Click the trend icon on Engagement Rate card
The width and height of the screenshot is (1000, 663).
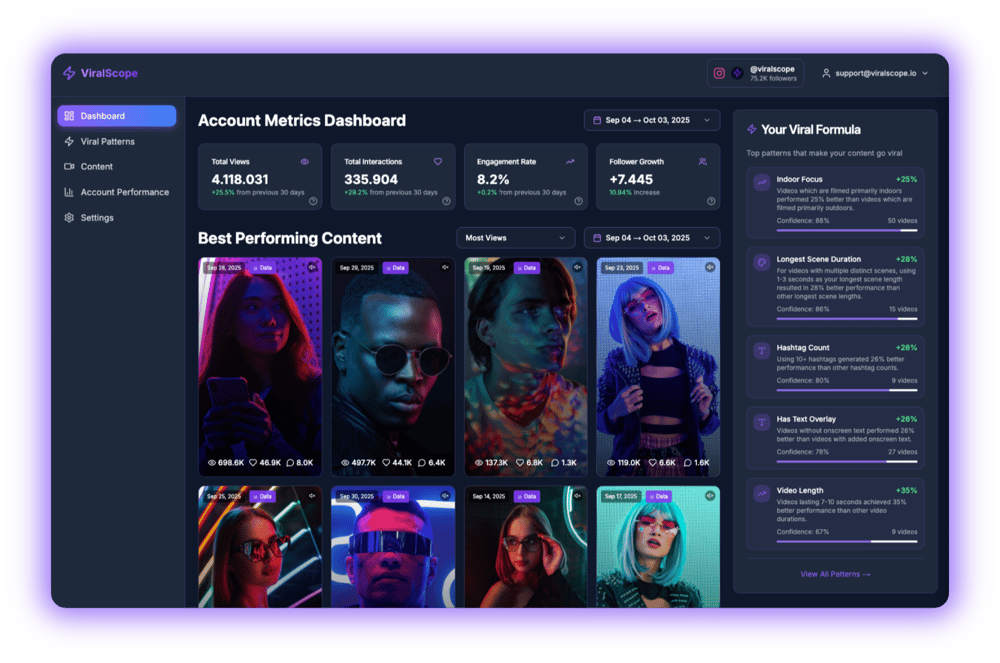point(570,161)
